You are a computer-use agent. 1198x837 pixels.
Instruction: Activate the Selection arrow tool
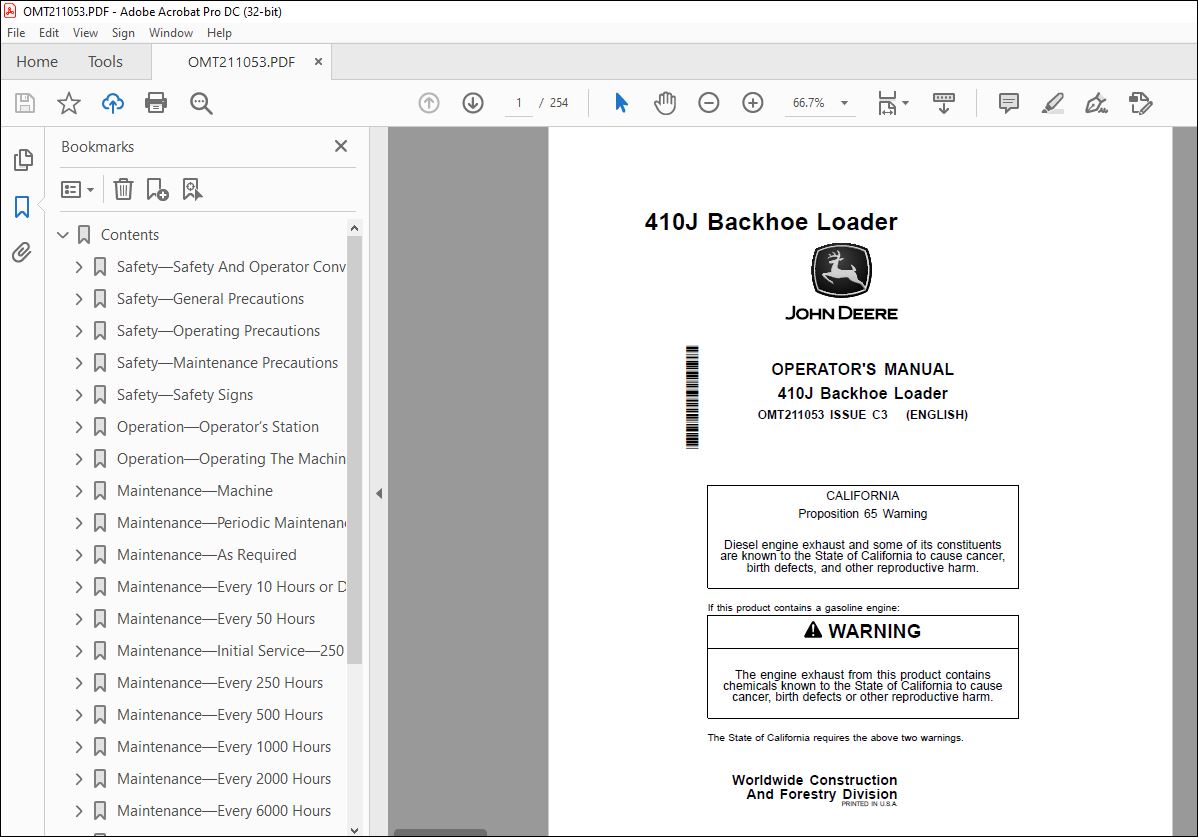(x=621, y=103)
